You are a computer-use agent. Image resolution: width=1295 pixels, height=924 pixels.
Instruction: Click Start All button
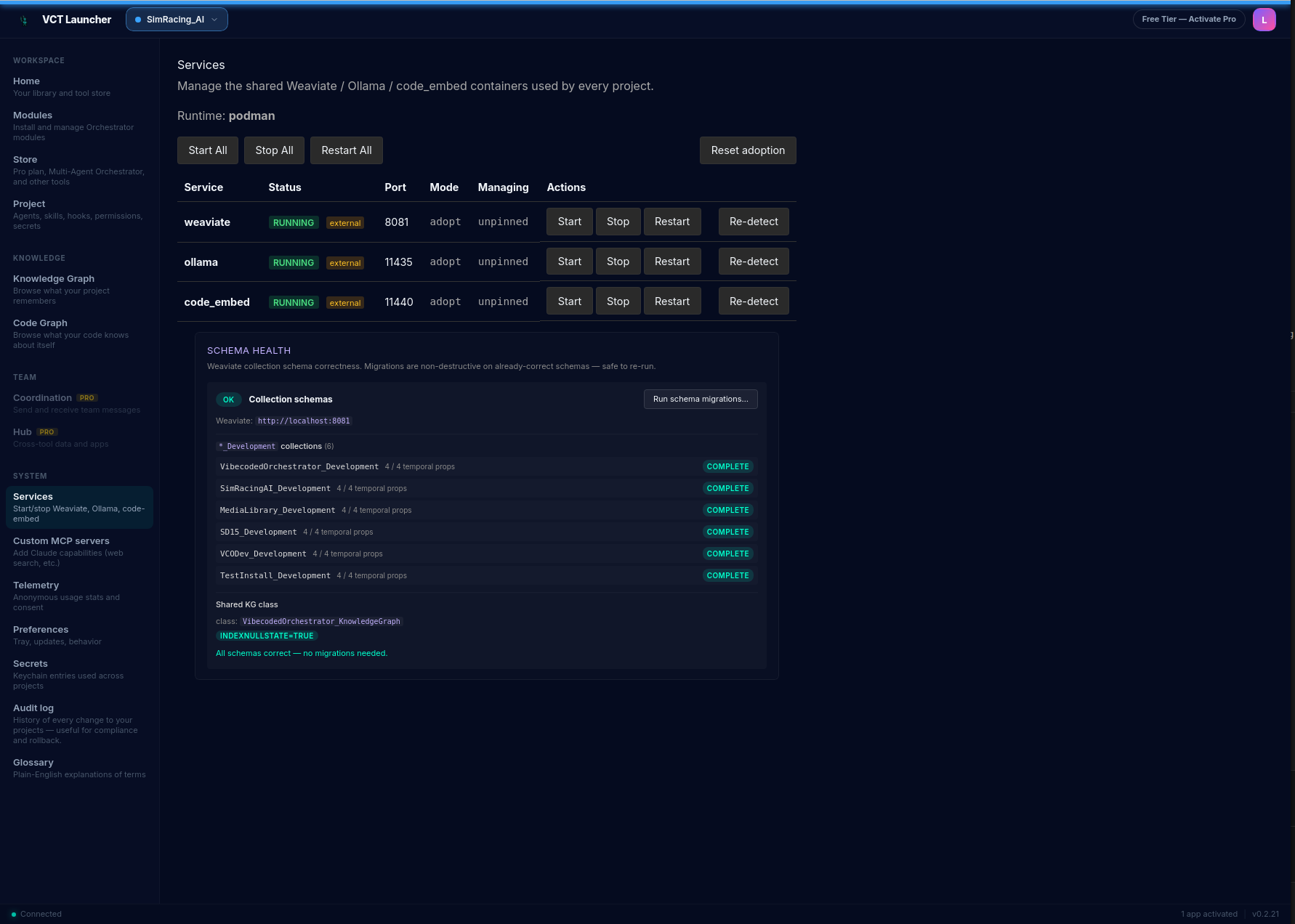point(208,150)
